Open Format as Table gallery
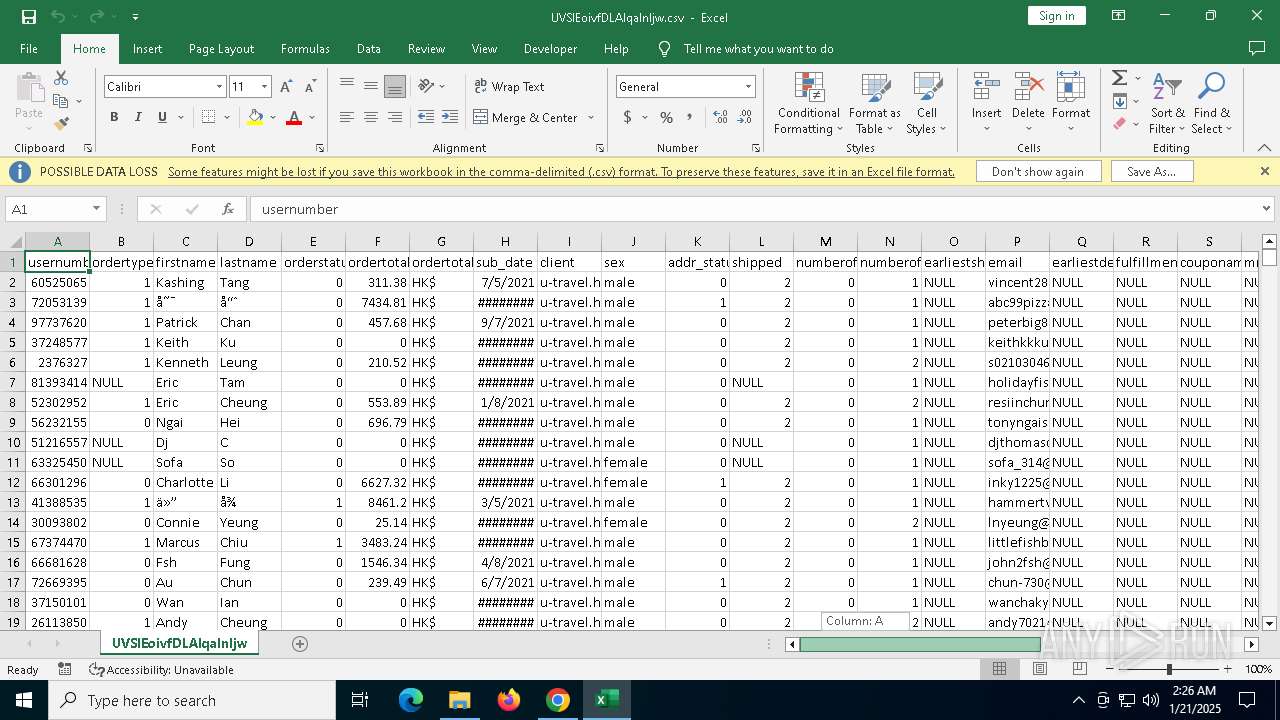This screenshot has height=720, width=1280. pos(875,104)
